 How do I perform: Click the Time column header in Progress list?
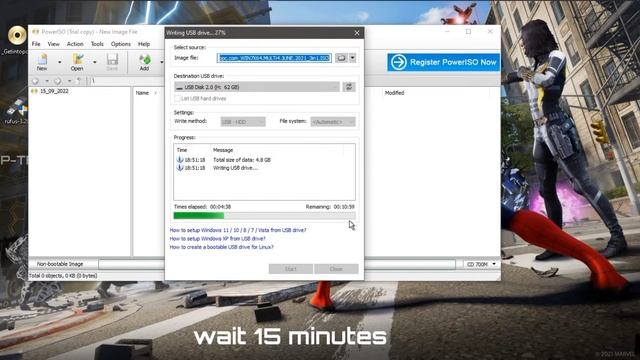[182, 150]
